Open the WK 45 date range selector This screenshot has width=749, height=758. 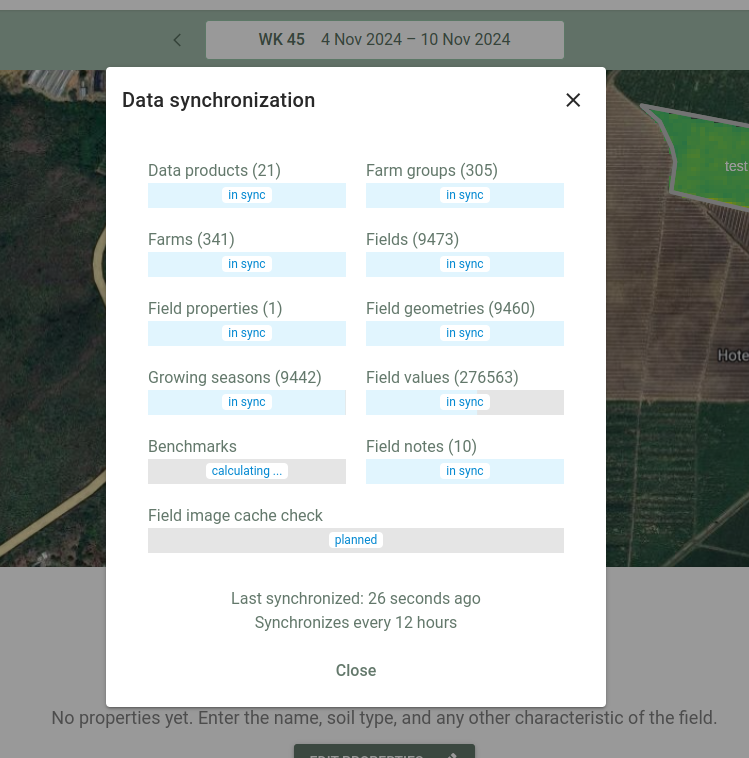(x=384, y=40)
